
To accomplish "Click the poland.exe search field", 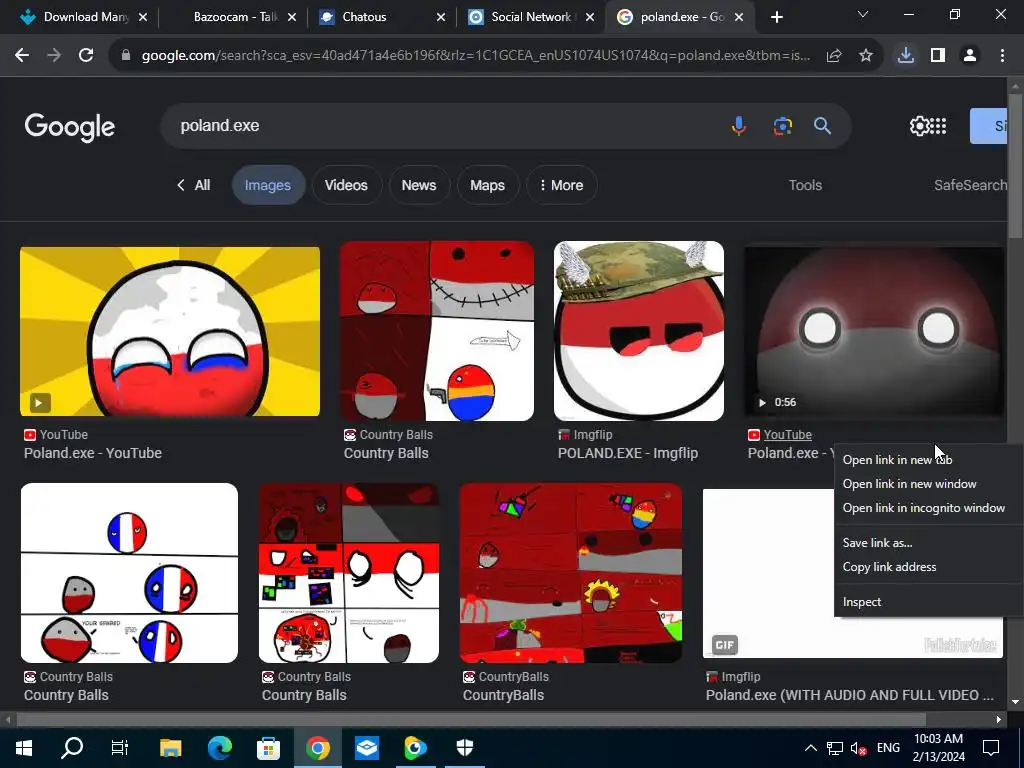I will (444, 125).
